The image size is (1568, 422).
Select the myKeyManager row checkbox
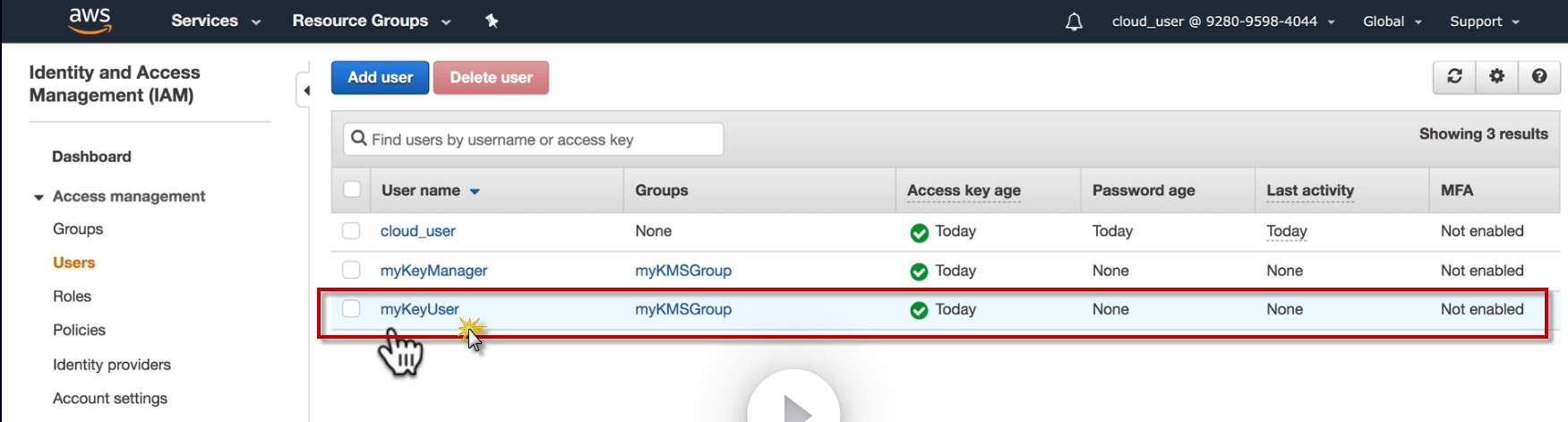tap(352, 271)
